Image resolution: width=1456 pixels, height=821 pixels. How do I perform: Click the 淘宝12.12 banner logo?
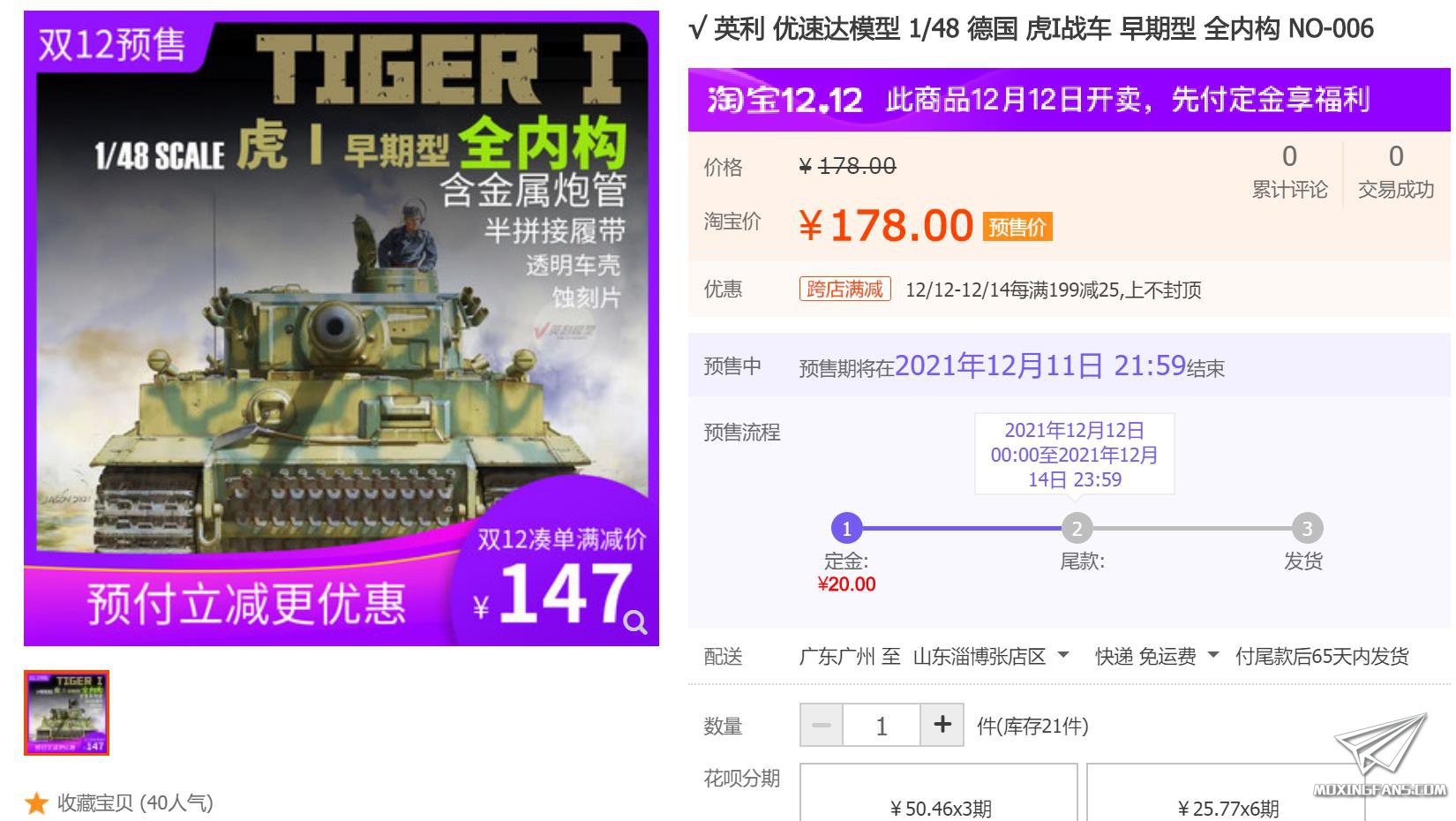pos(784,100)
